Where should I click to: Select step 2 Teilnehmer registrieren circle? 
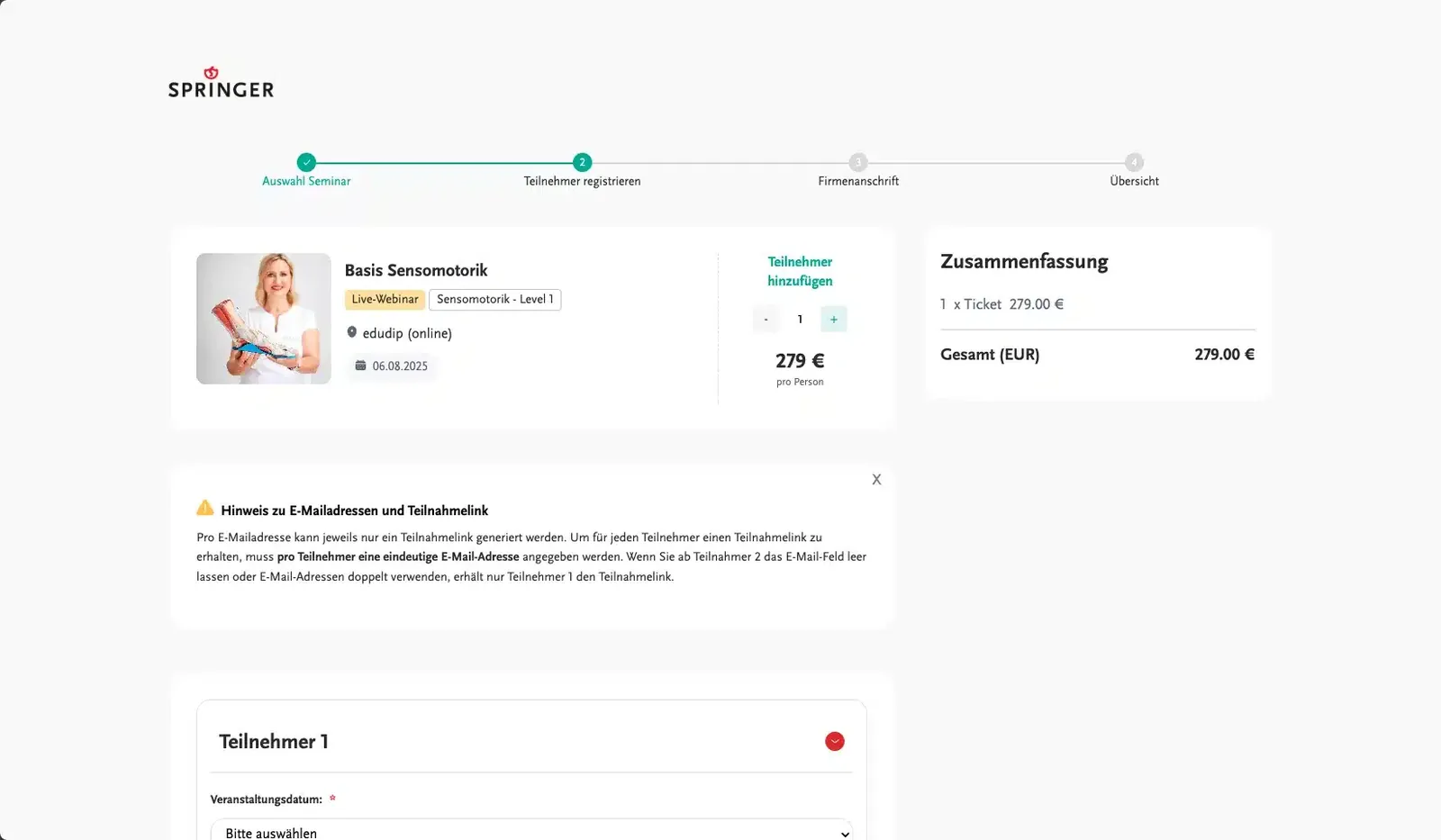click(582, 162)
